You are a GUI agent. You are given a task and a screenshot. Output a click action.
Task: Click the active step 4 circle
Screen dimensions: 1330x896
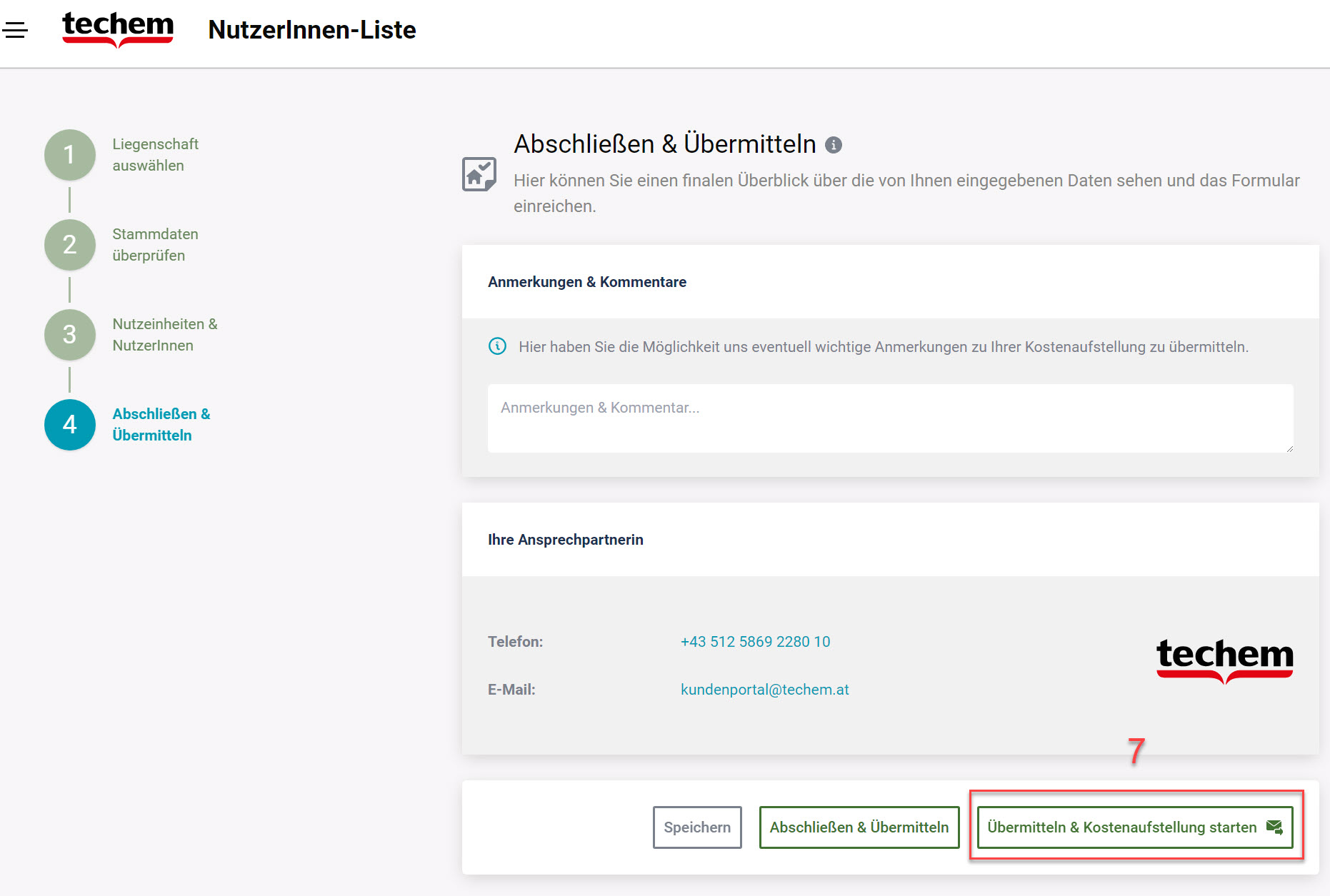pos(70,425)
